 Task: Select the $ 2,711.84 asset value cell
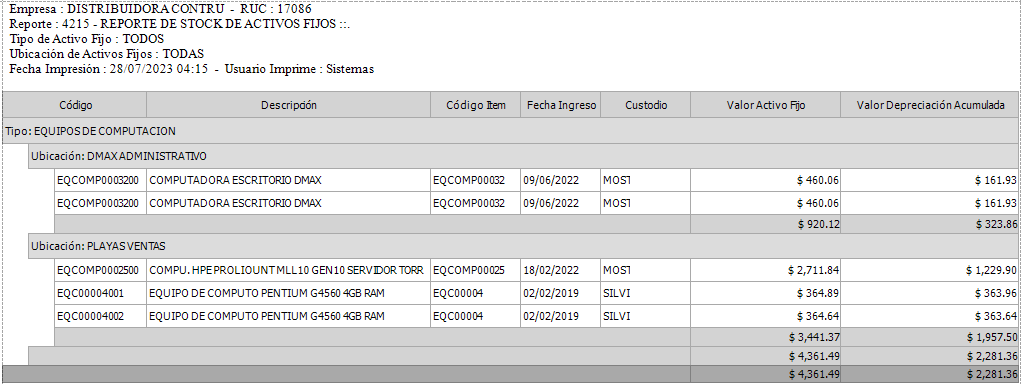765,269
